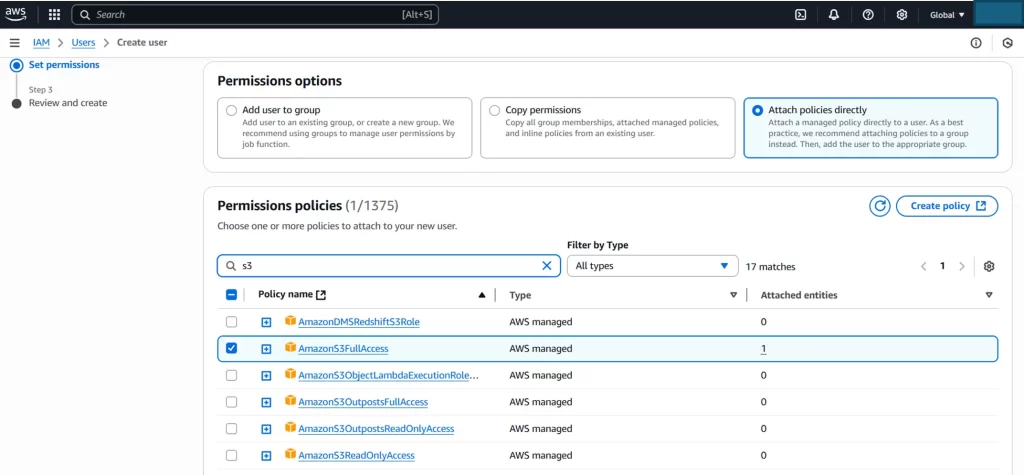The width and height of the screenshot is (1024, 475).
Task: Open the AmazonS3ReadOnlyAccess policy link
Action: pos(357,455)
